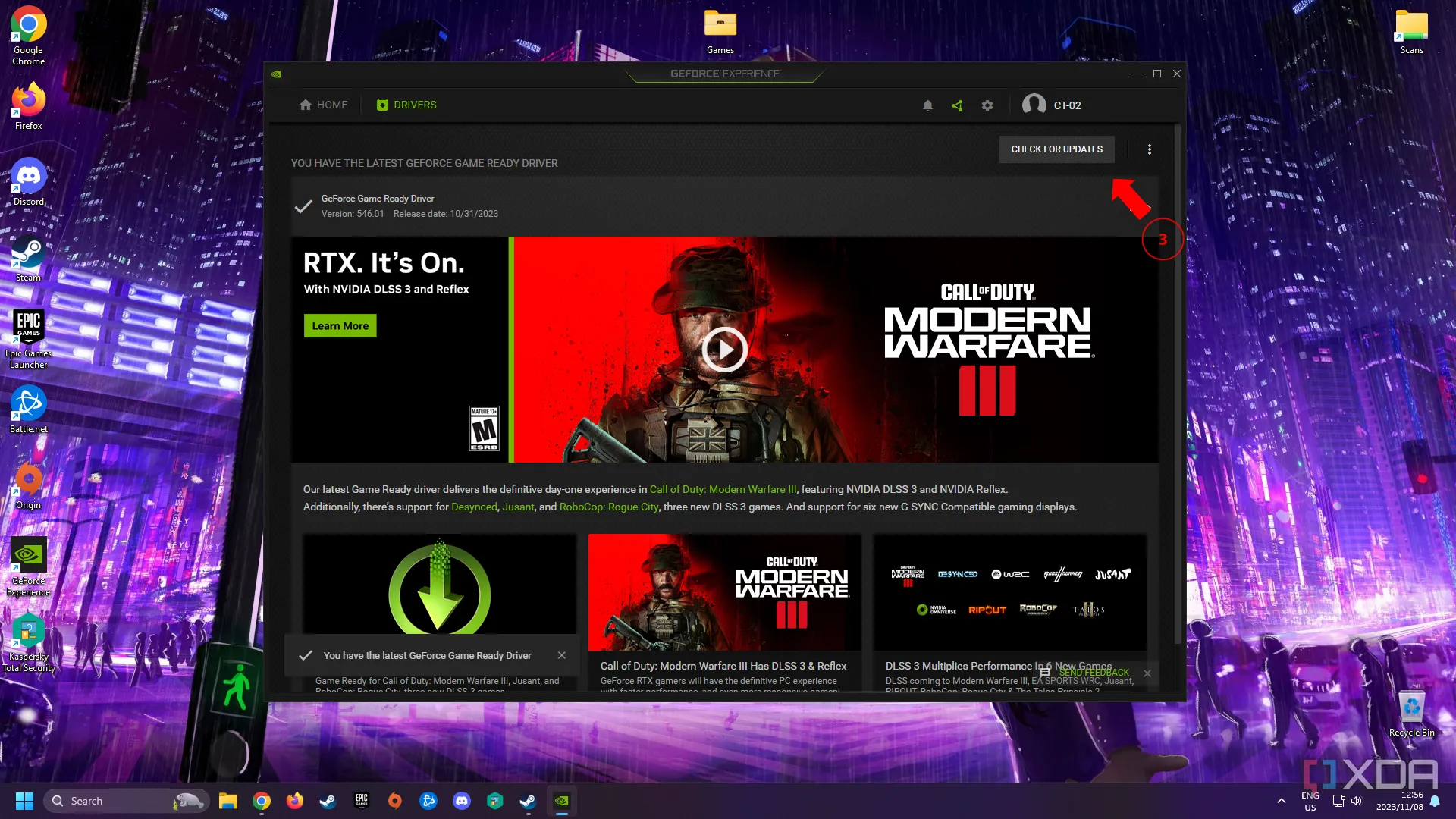This screenshot has width=1456, height=819.
Task: Switch to the DRIVERS tab
Action: pyautogui.click(x=406, y=105)
